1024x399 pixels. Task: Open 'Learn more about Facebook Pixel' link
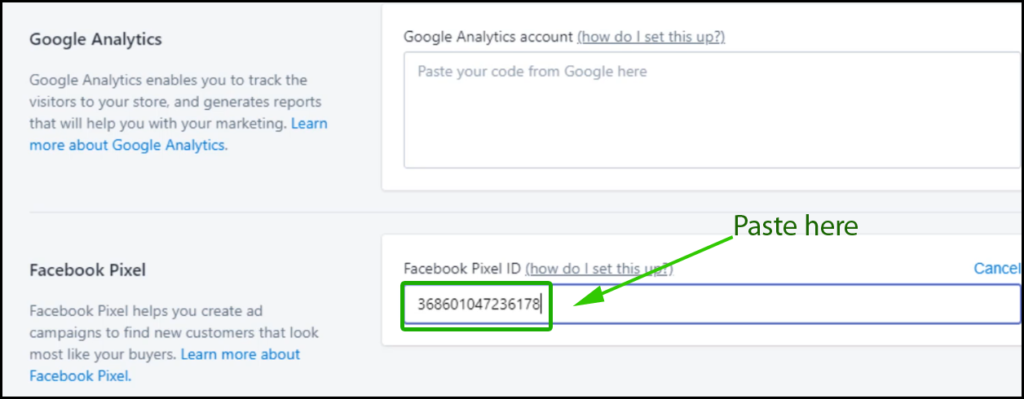165,365
